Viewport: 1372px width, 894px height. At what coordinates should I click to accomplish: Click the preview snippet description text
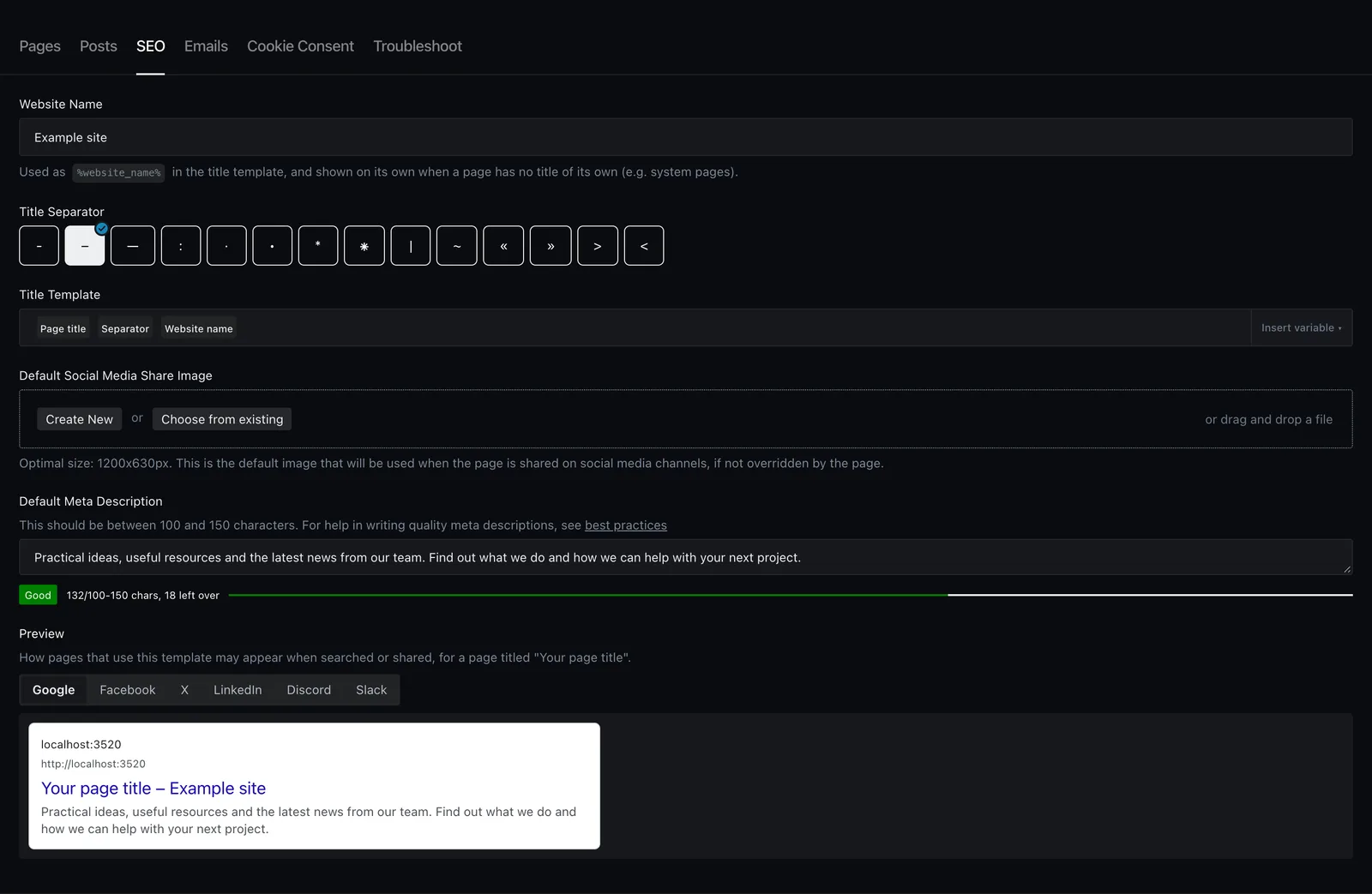[x=309, y=820]
